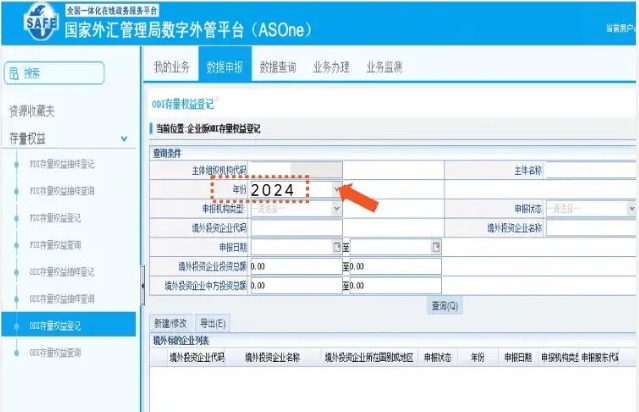Click the 境外投资企业名称 input field
This screenshot has width=639, height=412.
pos(590,228)
